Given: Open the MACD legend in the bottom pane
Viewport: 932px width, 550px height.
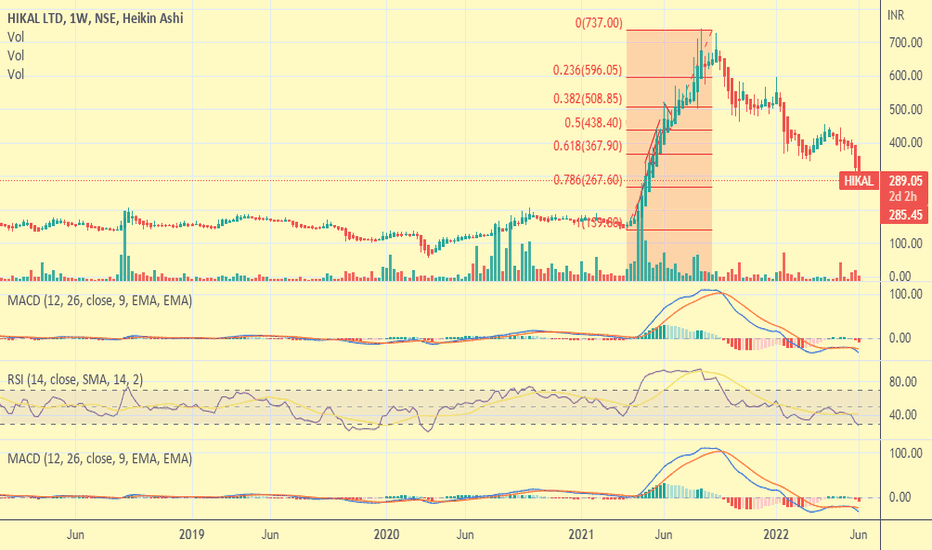Looking at the screenshot, I should (x=99, y=459).
